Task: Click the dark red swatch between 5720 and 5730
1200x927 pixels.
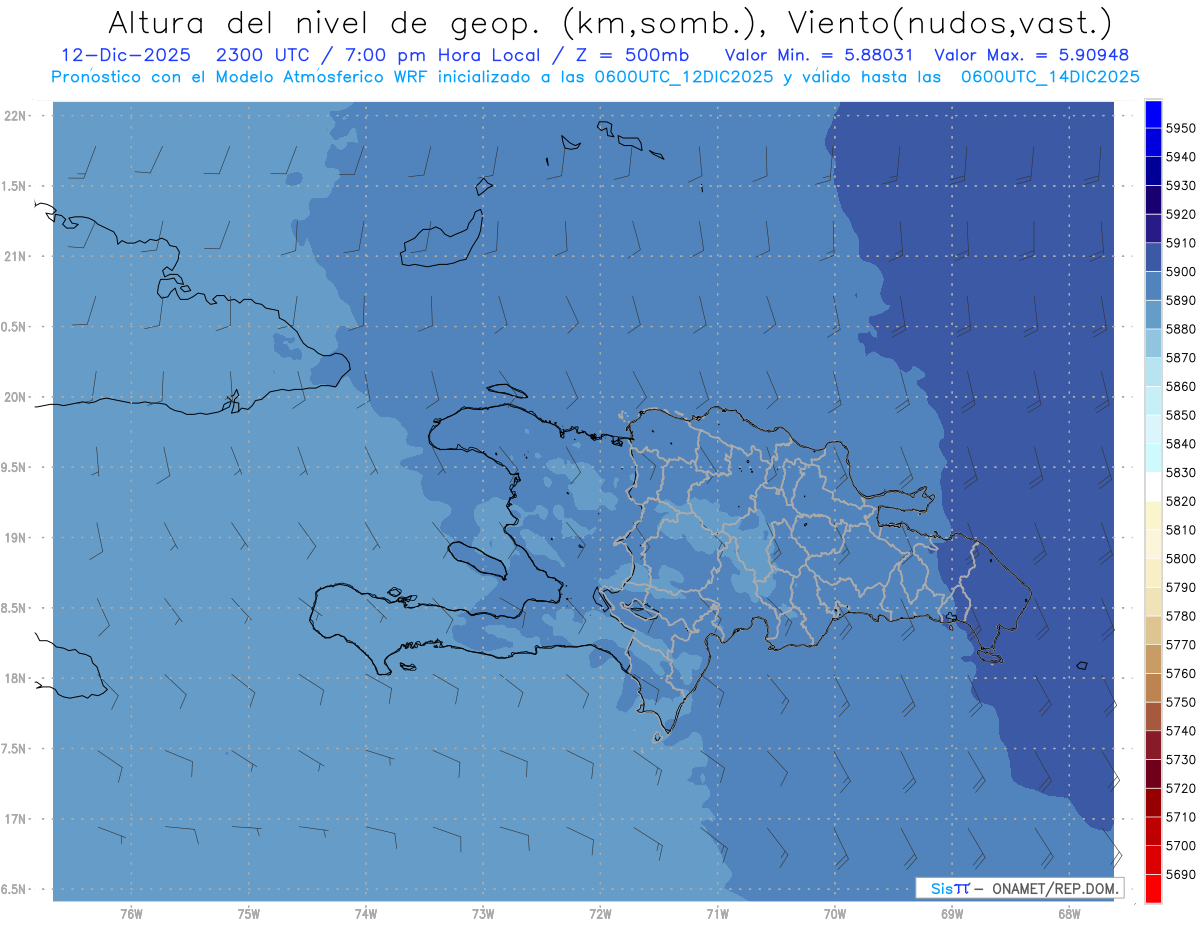Action: click(x=1153, y=773)
